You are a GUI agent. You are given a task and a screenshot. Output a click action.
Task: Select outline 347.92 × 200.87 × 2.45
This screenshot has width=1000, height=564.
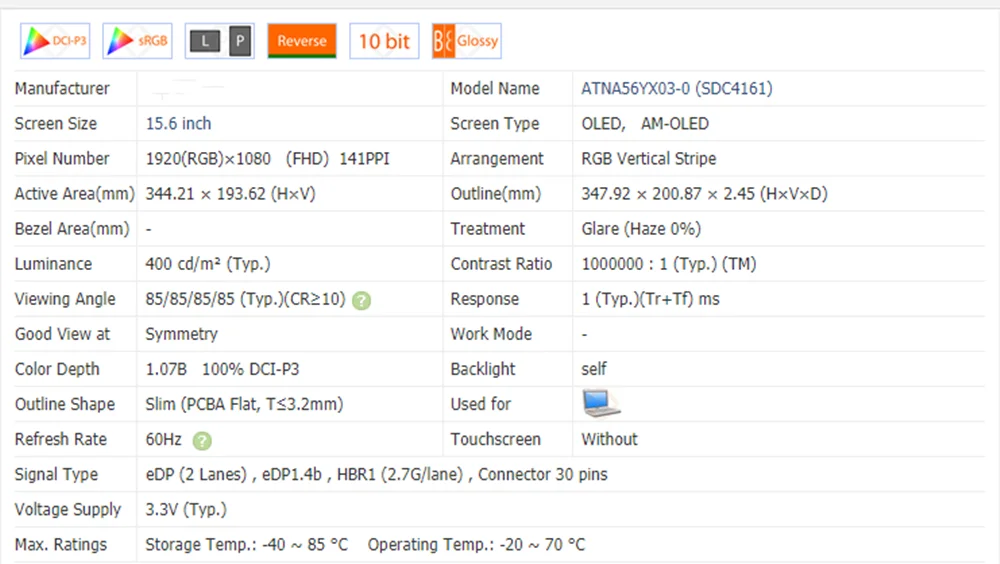point(704,194)
